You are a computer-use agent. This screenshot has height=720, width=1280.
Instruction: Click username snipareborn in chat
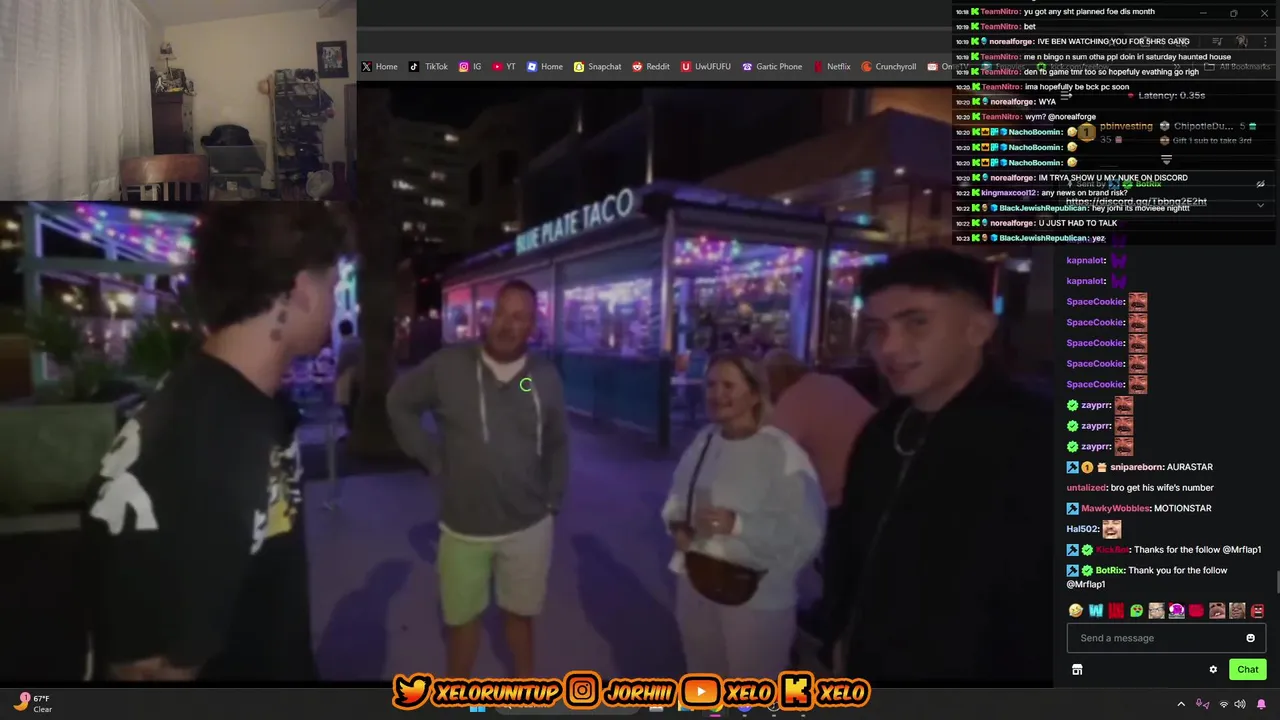[1138, 467]
